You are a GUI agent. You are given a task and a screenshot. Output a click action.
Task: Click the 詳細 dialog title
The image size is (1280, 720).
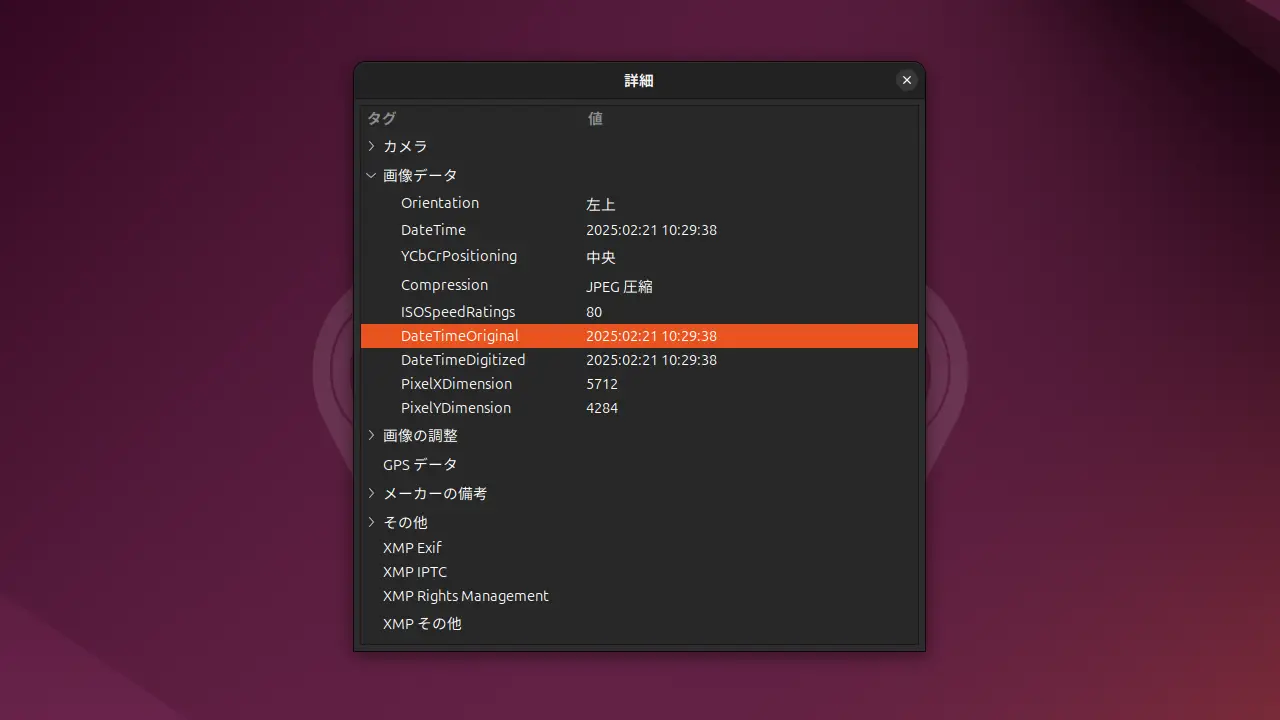[639, 80]
